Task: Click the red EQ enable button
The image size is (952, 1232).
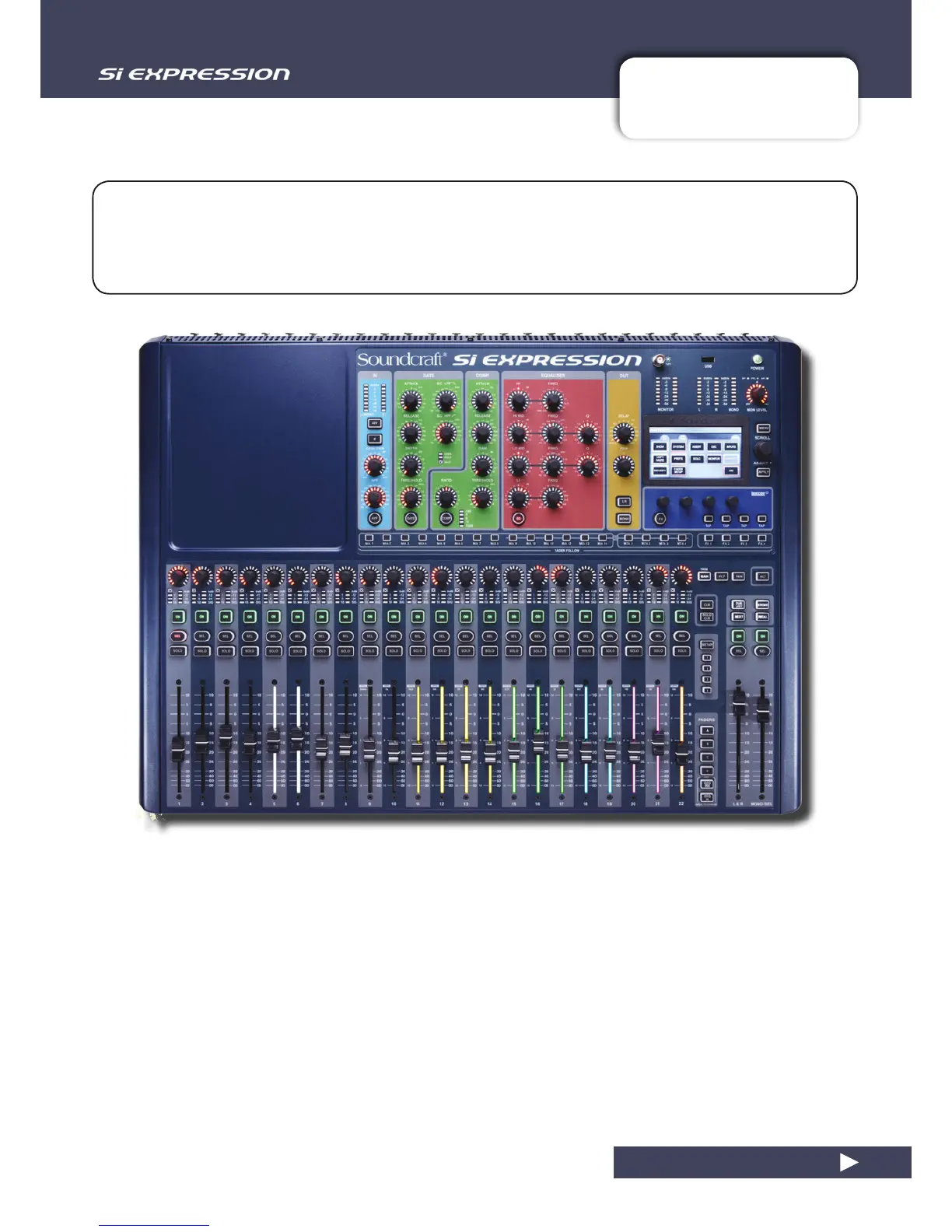Action: tap(518, 517)
